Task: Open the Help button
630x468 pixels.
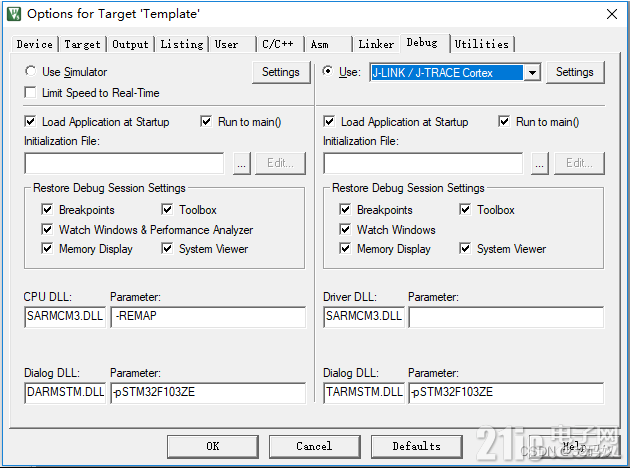Action: click(x=575, y=446)
